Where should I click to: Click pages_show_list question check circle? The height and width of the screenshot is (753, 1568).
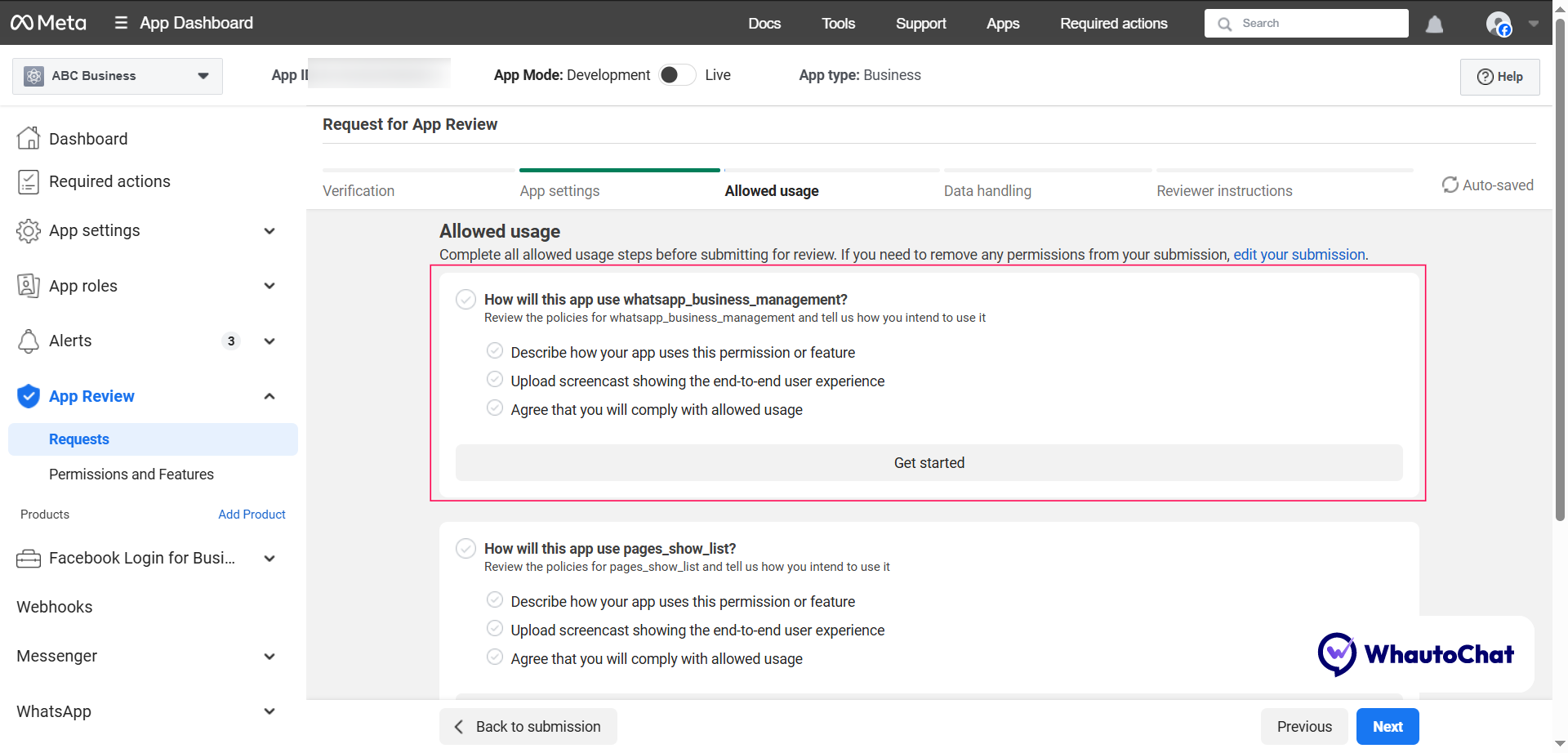pyautogui.click(x=465, y=549)
